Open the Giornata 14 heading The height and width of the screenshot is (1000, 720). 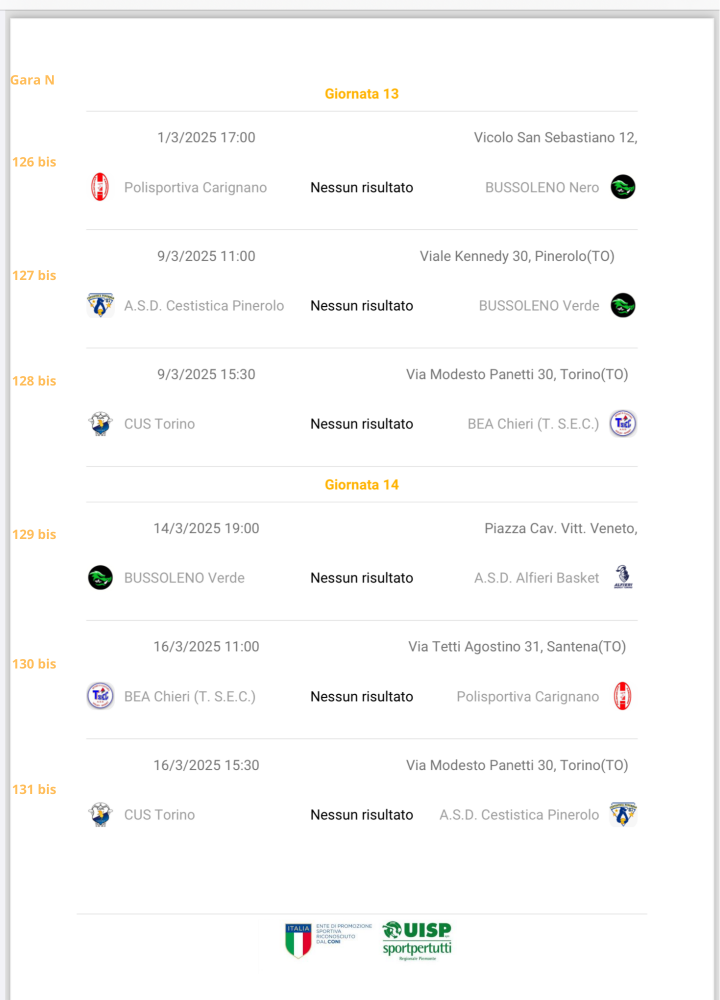tap(362, 485)
